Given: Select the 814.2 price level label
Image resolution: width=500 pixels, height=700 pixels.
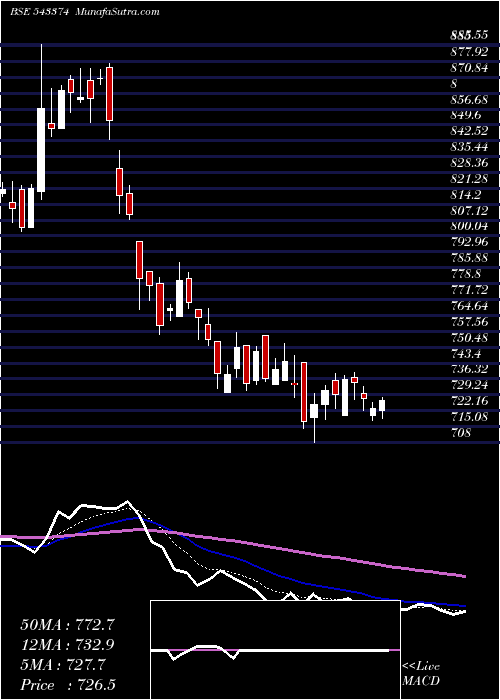Looking at the screenshot, I should pos(466,194).
